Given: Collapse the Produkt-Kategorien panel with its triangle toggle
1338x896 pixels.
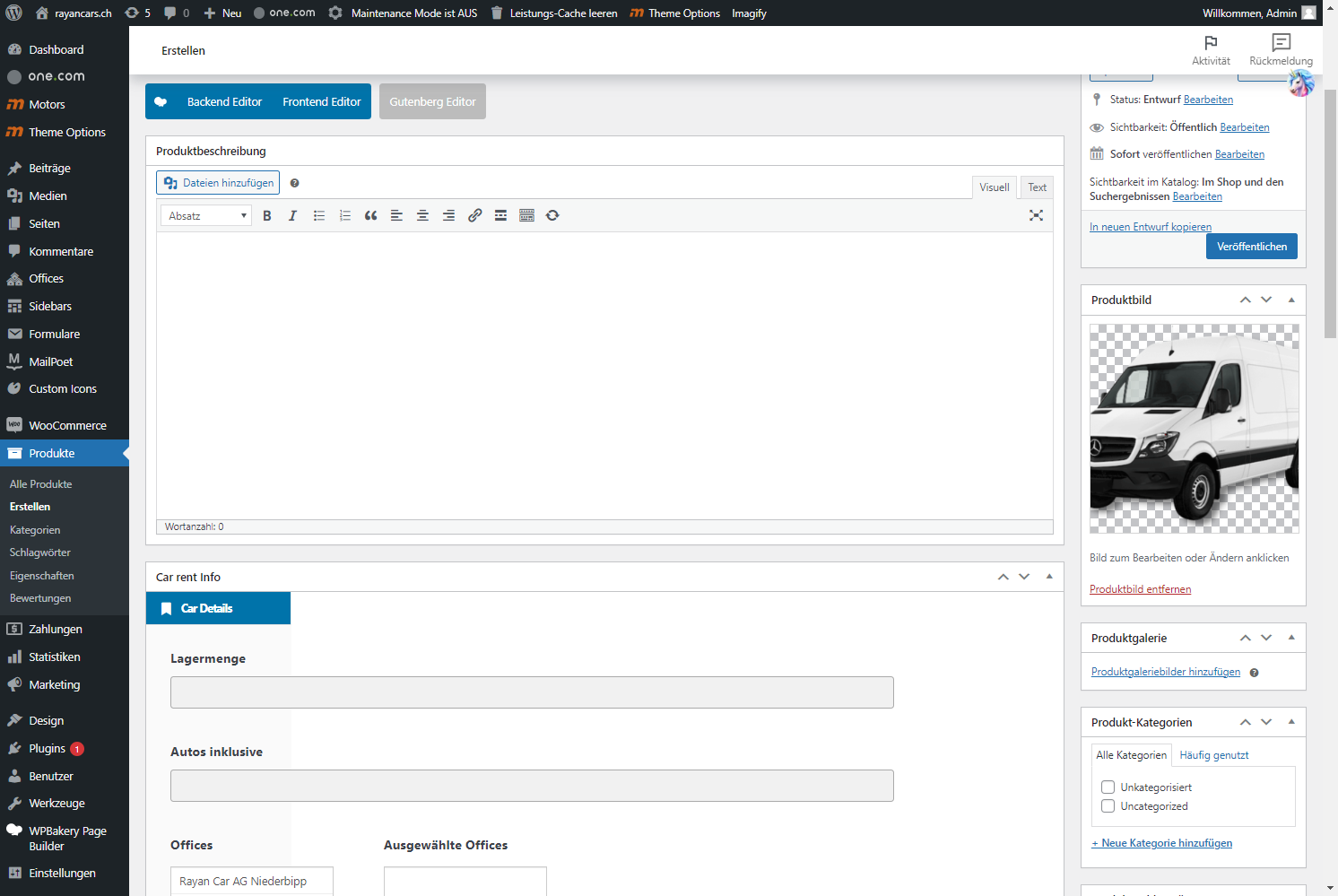Looking at the screenshot, I should tap(1291, 722).
